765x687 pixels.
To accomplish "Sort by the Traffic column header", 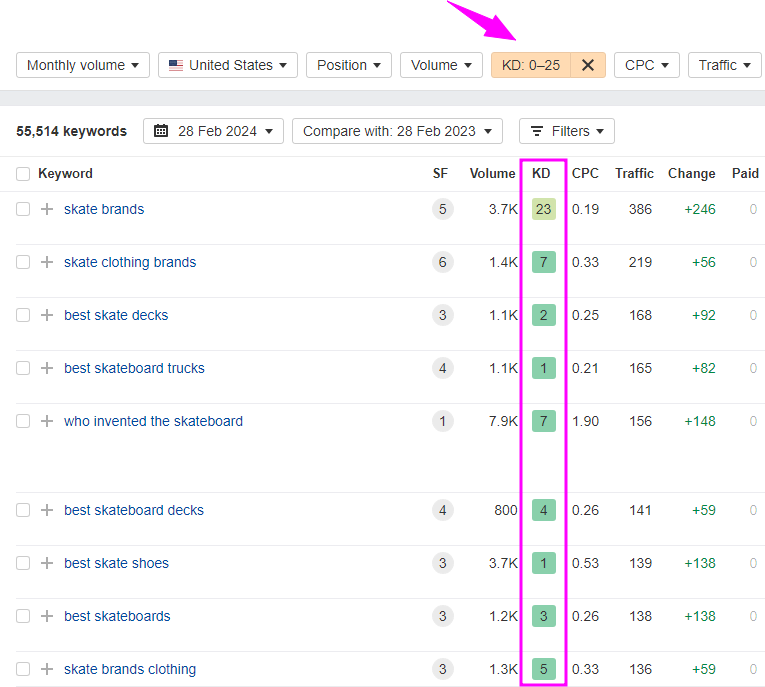I will [x=634, y=173].
